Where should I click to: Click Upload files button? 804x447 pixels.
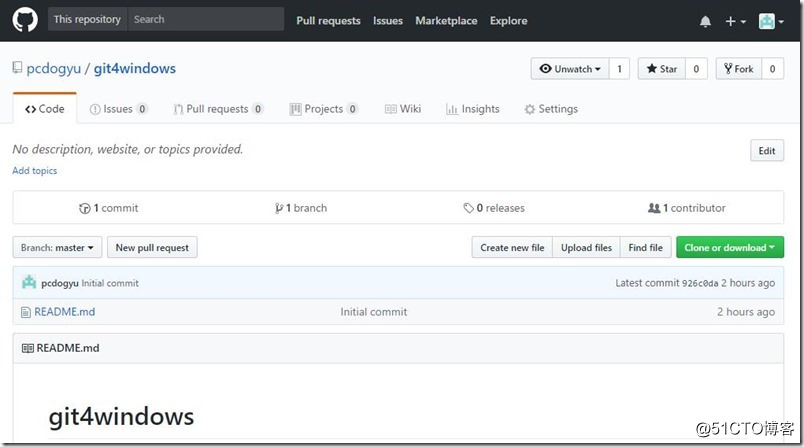[586, 247]
